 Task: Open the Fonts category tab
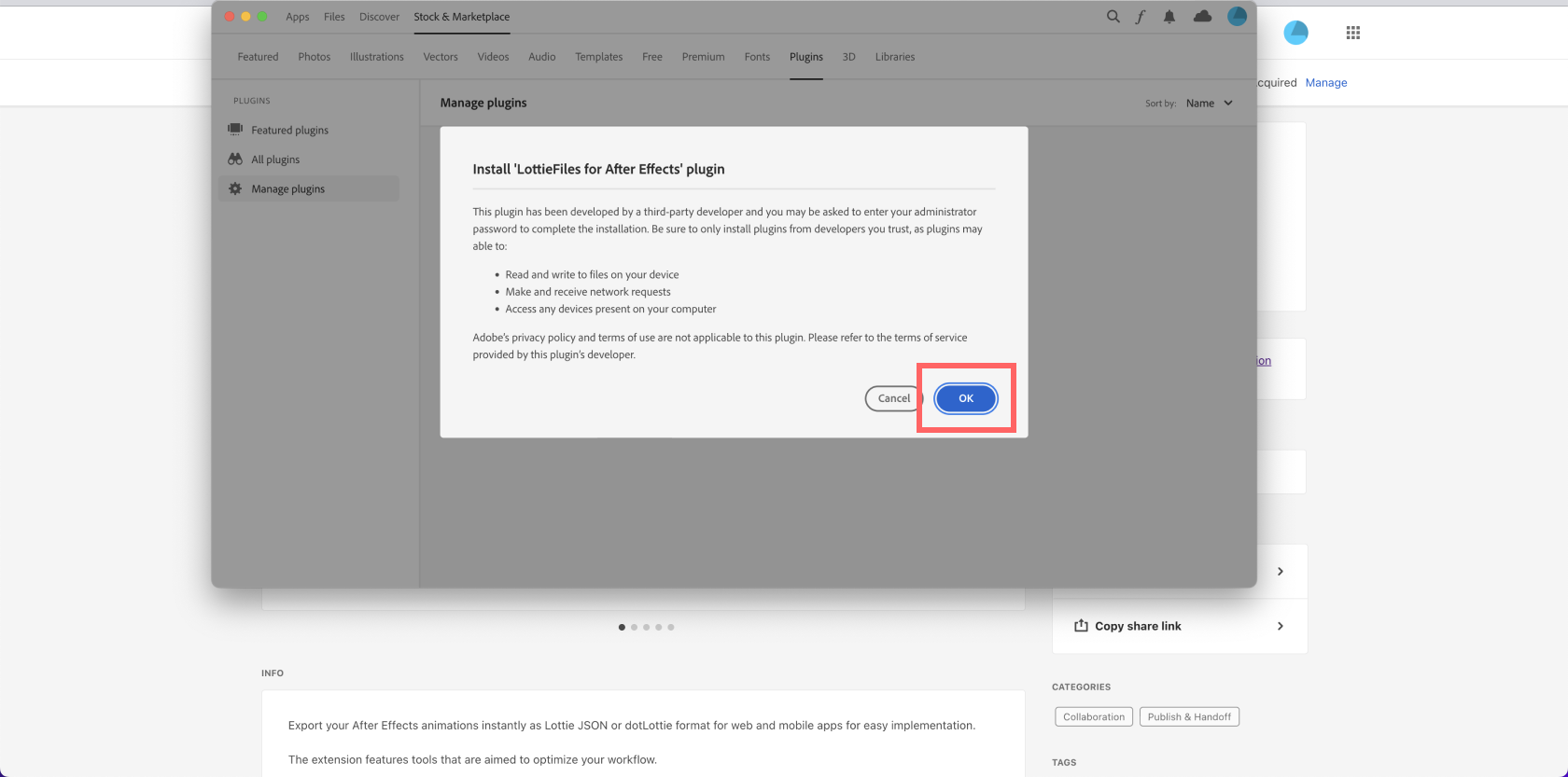tap(757, 57)
